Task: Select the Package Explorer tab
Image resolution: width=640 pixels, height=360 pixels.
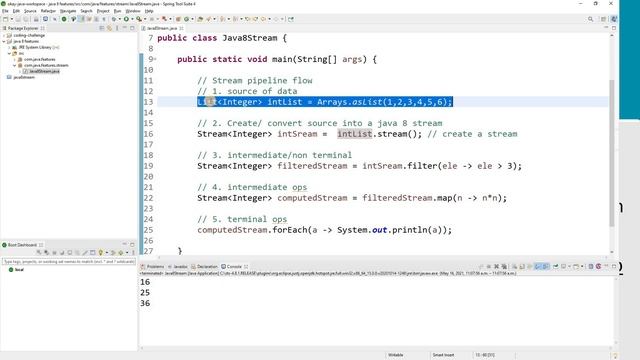Action: point(22,28)
